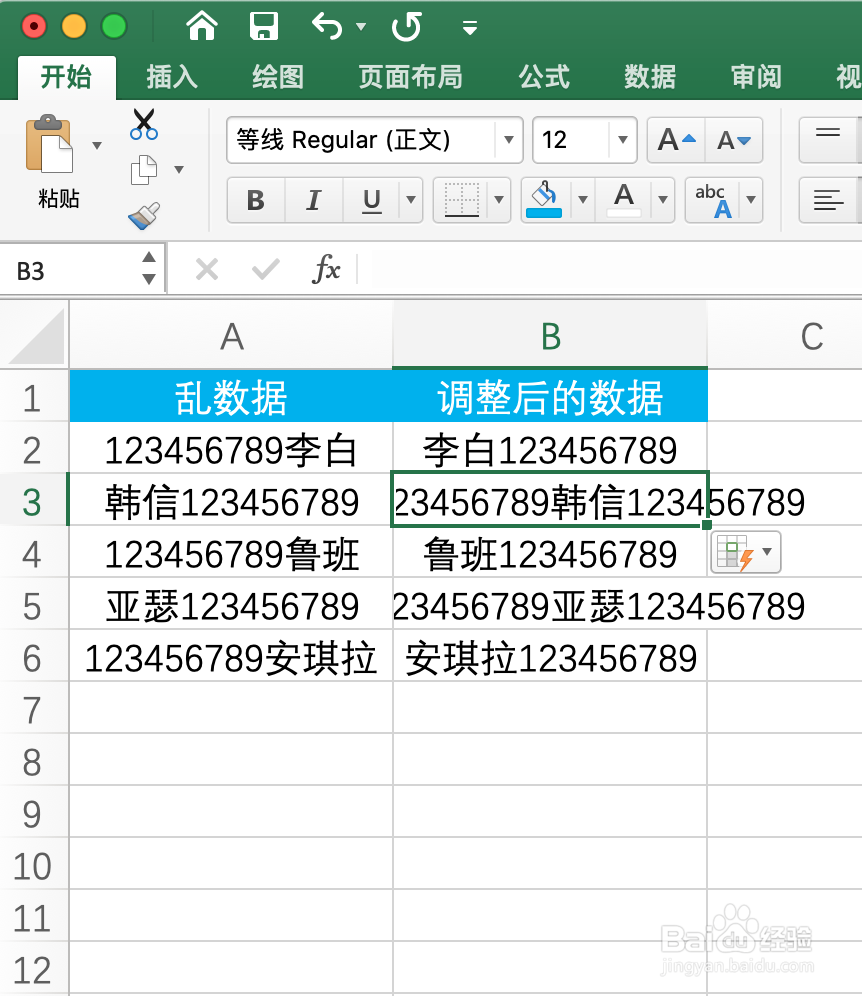Open the border style dropdown

[497, 200]
